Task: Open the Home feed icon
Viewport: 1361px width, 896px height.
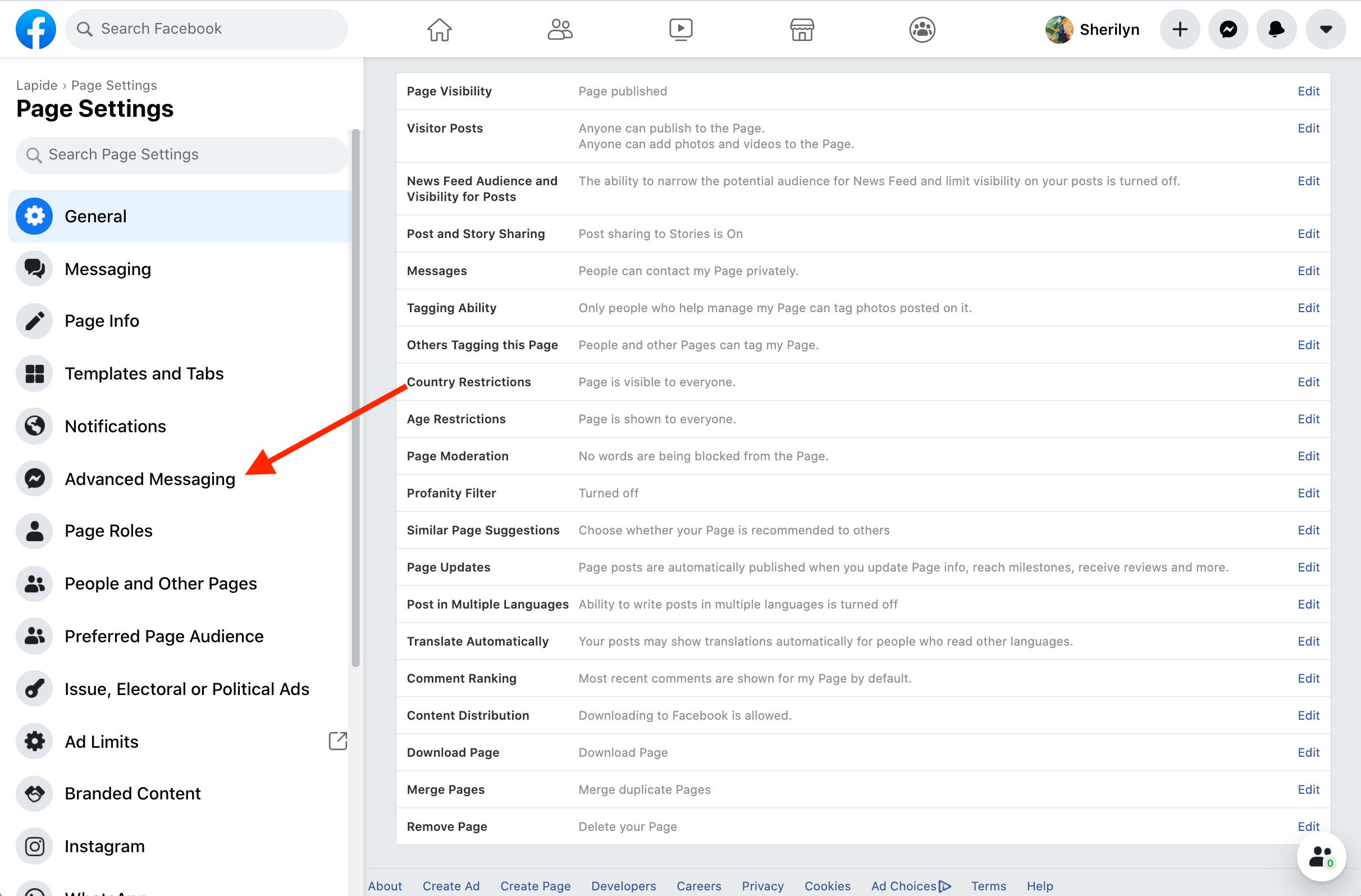Action: pyautogui.click(x=439, y=29)
